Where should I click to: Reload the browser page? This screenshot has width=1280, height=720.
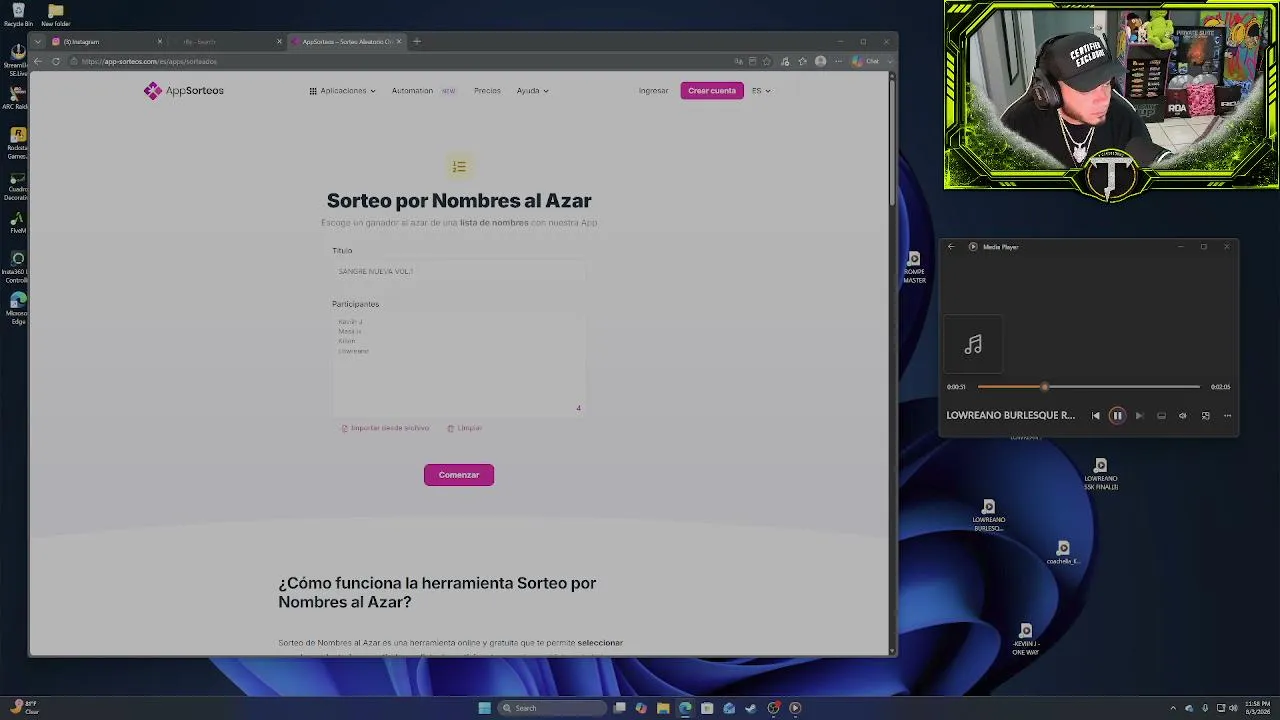click(56, 62)
